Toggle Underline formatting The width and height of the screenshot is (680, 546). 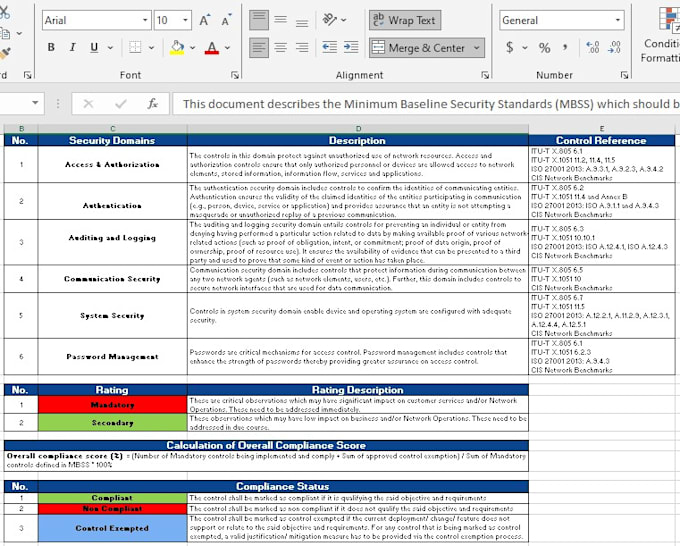click(95, 48)
